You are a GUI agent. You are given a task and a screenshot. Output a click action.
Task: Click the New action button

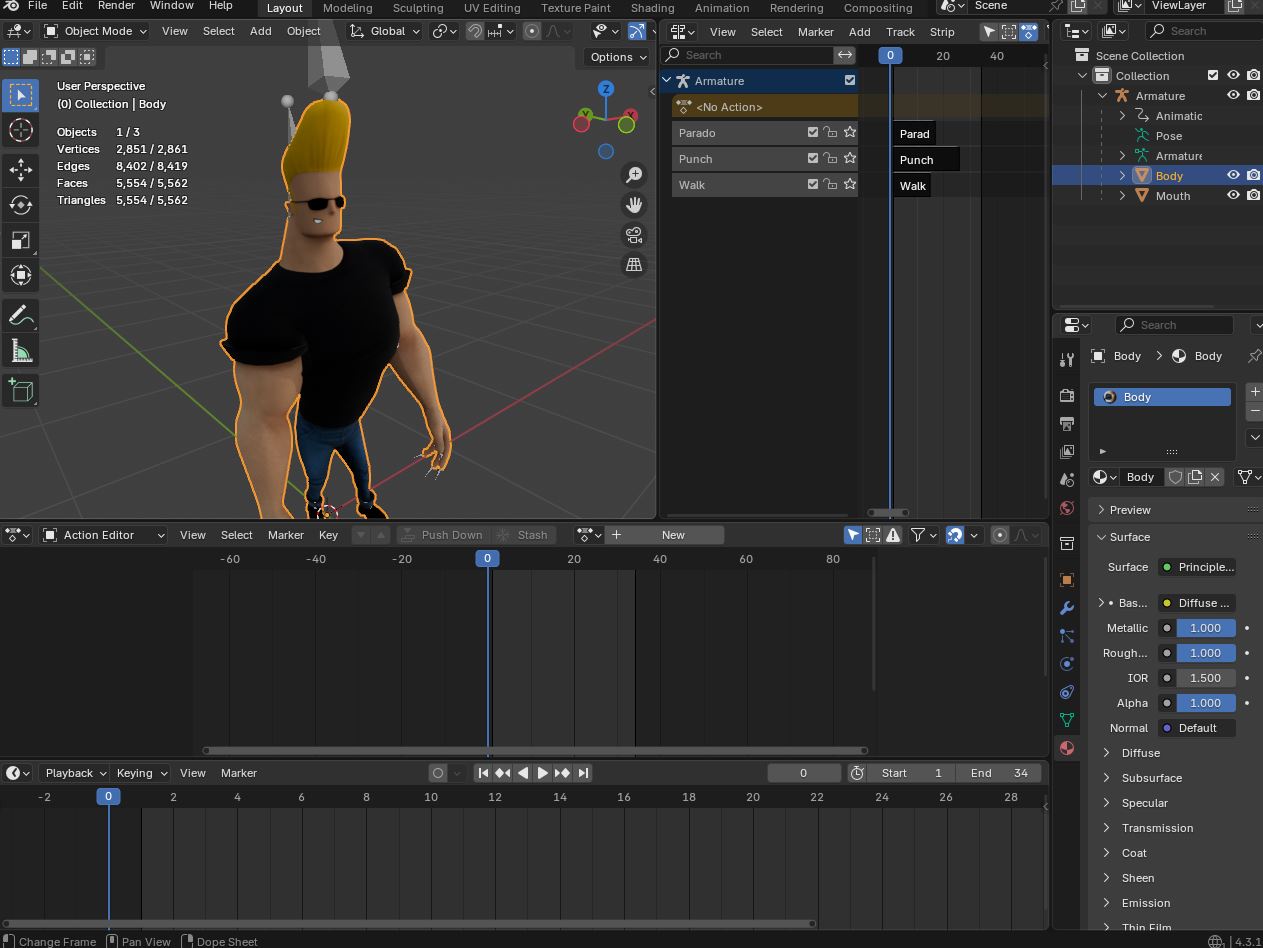pyautogui.click(x=673, y=535)
